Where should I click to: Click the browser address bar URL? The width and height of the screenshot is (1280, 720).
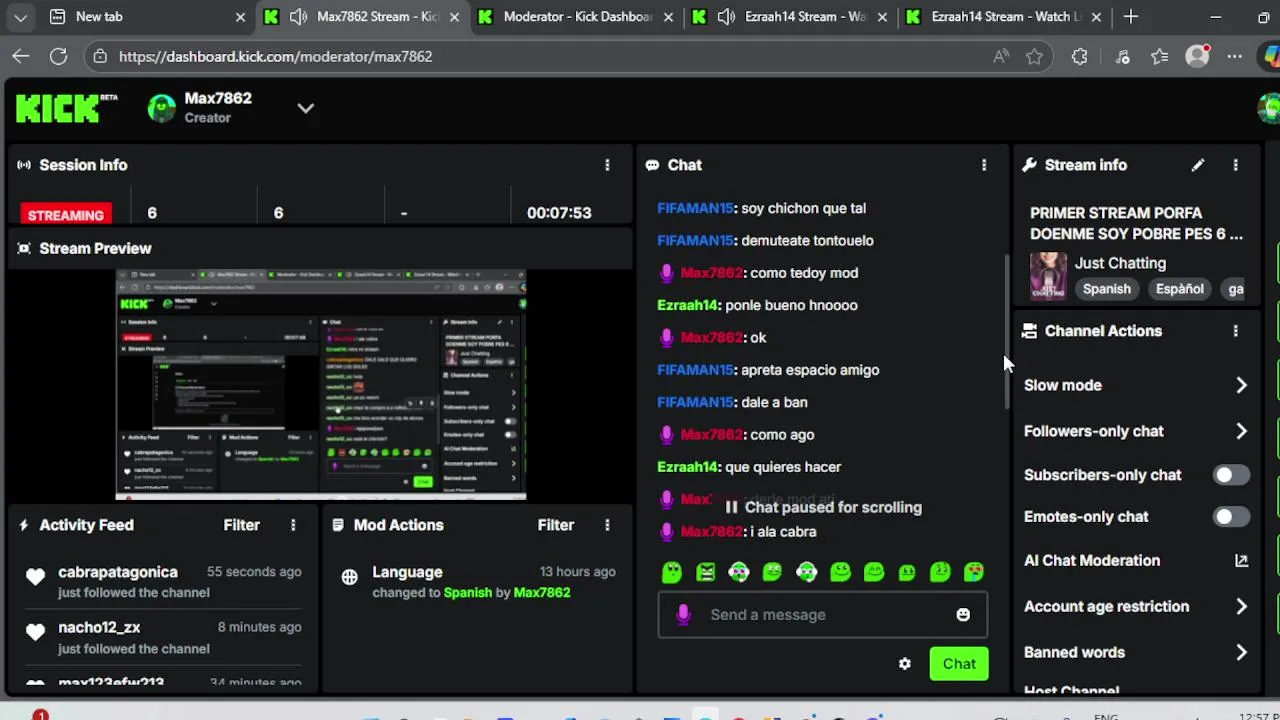click(x=276, y=57)
